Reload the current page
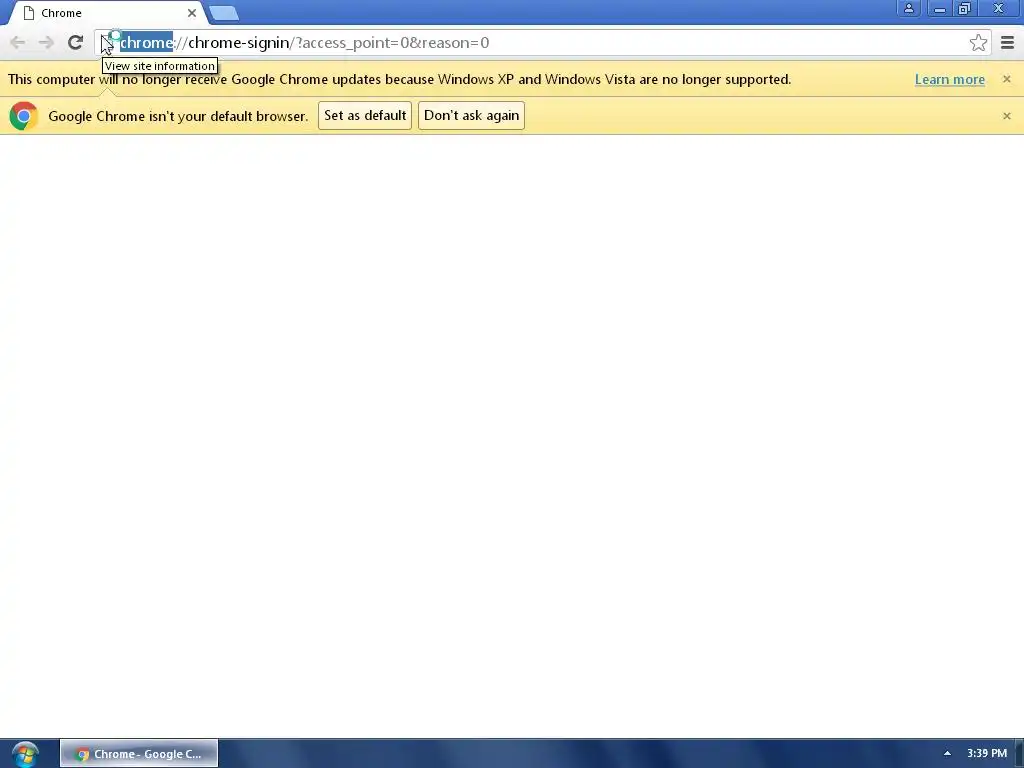 75,43
